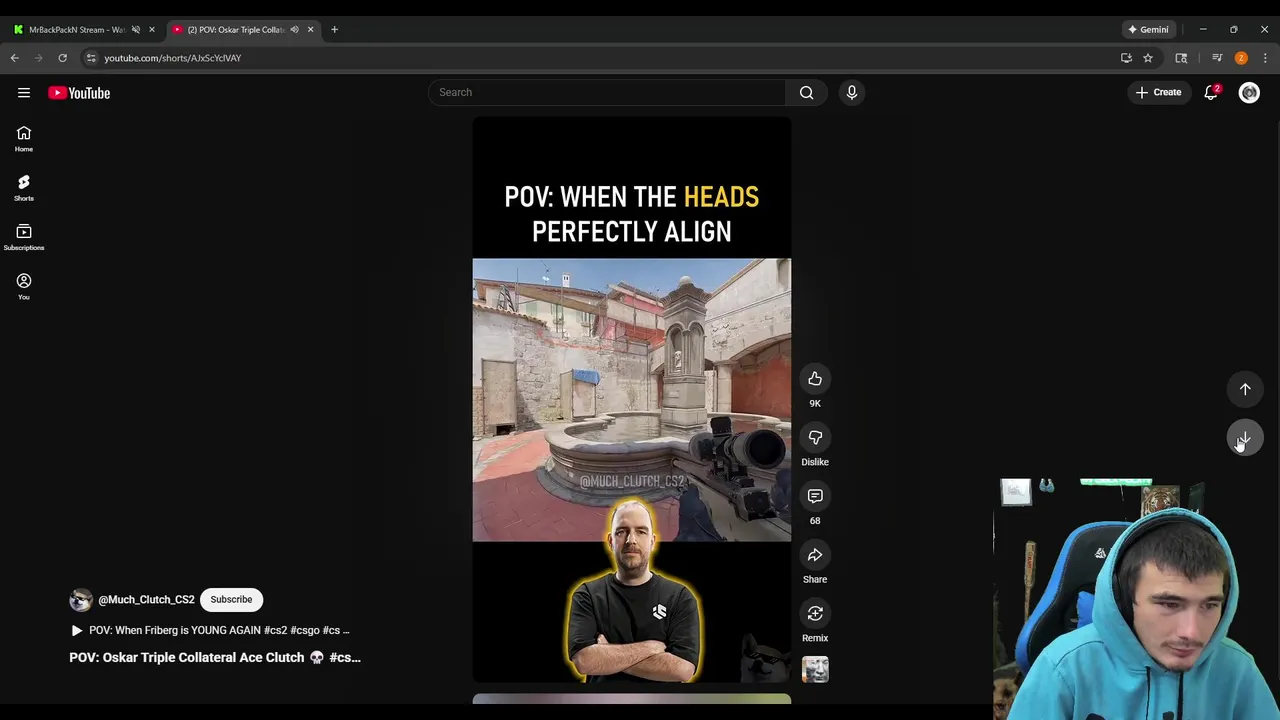The image size is (1280, 720).
Task: Bookmark this page with star icon
Action: (1148, 58)
